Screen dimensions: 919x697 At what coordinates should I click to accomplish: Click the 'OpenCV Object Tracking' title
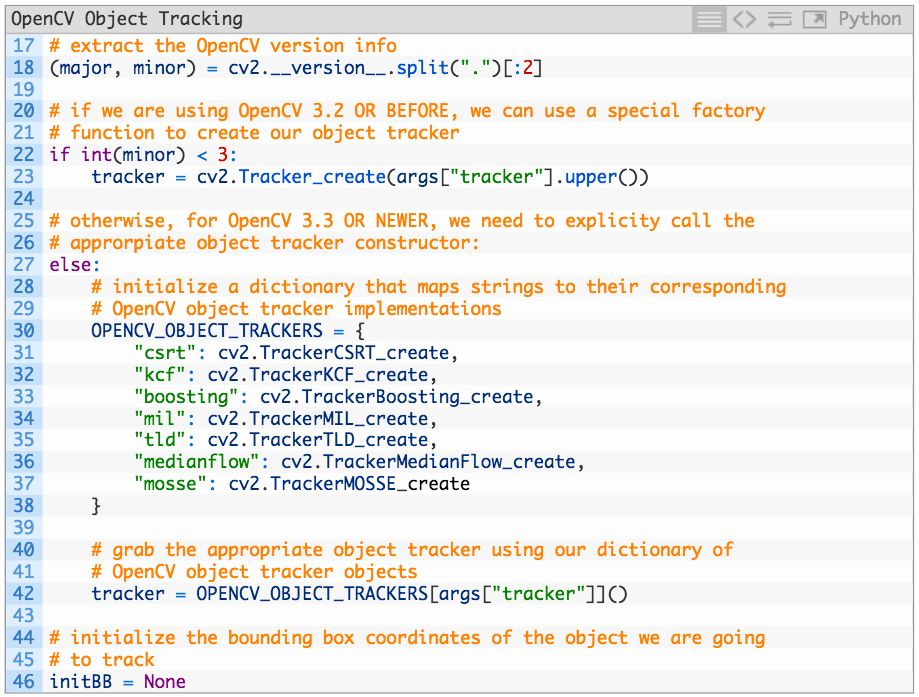pos(127,19)
